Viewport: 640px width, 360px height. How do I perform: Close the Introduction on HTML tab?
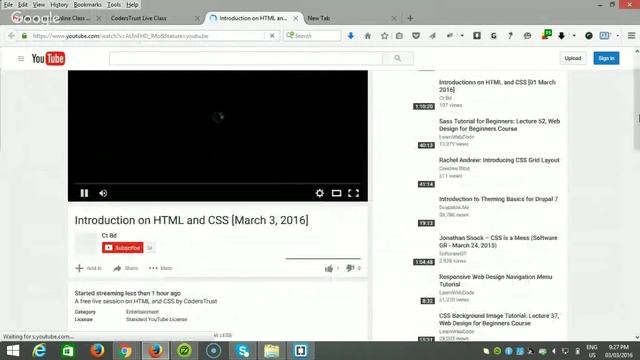point(296,18)
